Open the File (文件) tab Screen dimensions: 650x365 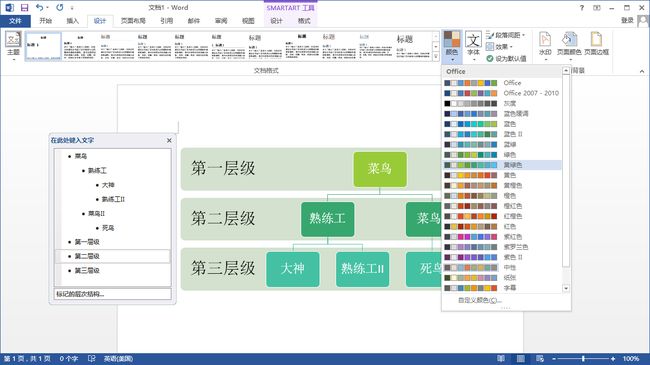click(15, 21)
